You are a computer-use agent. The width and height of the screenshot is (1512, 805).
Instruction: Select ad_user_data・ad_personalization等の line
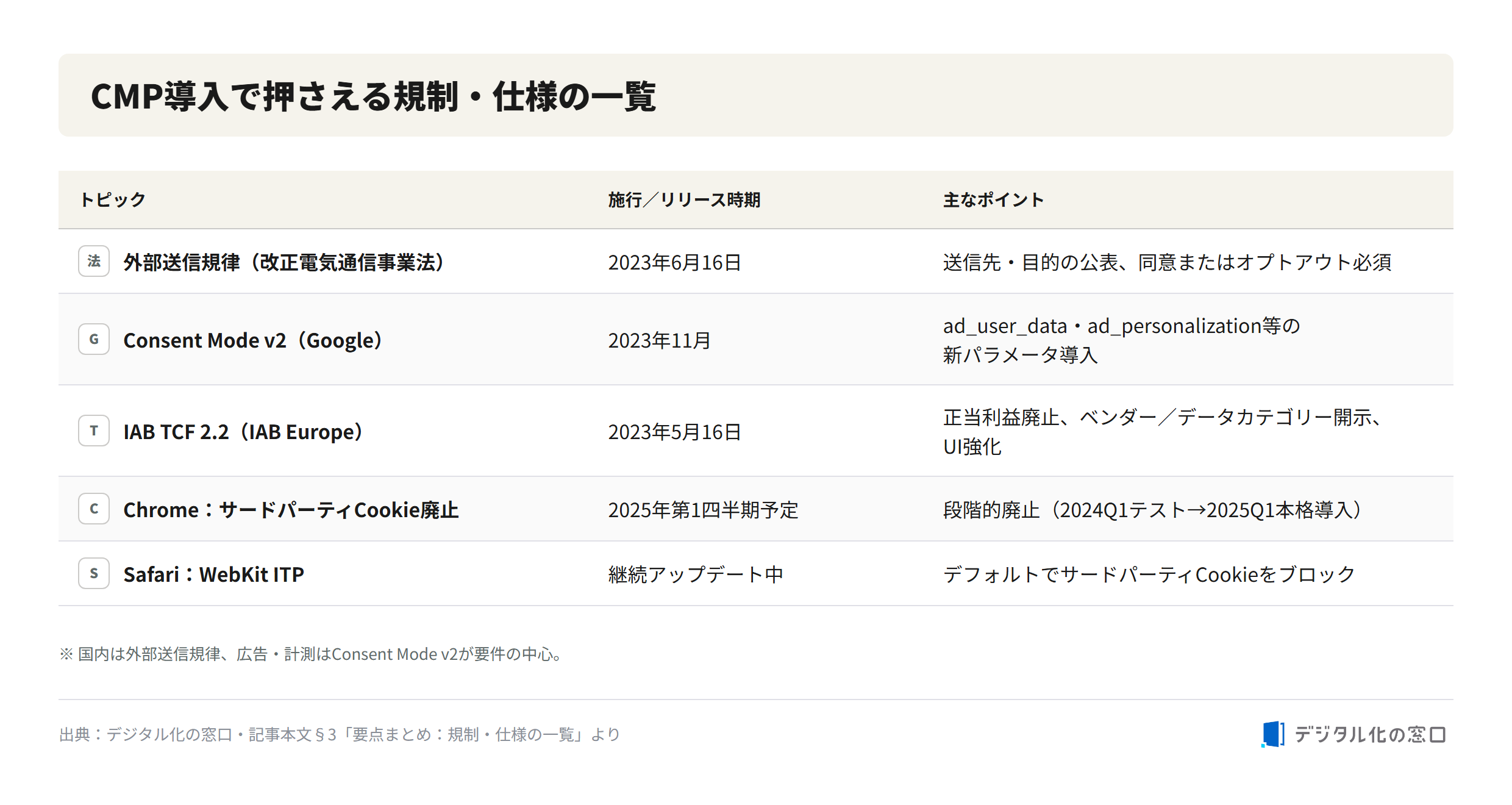click(x=1121, y=326)
